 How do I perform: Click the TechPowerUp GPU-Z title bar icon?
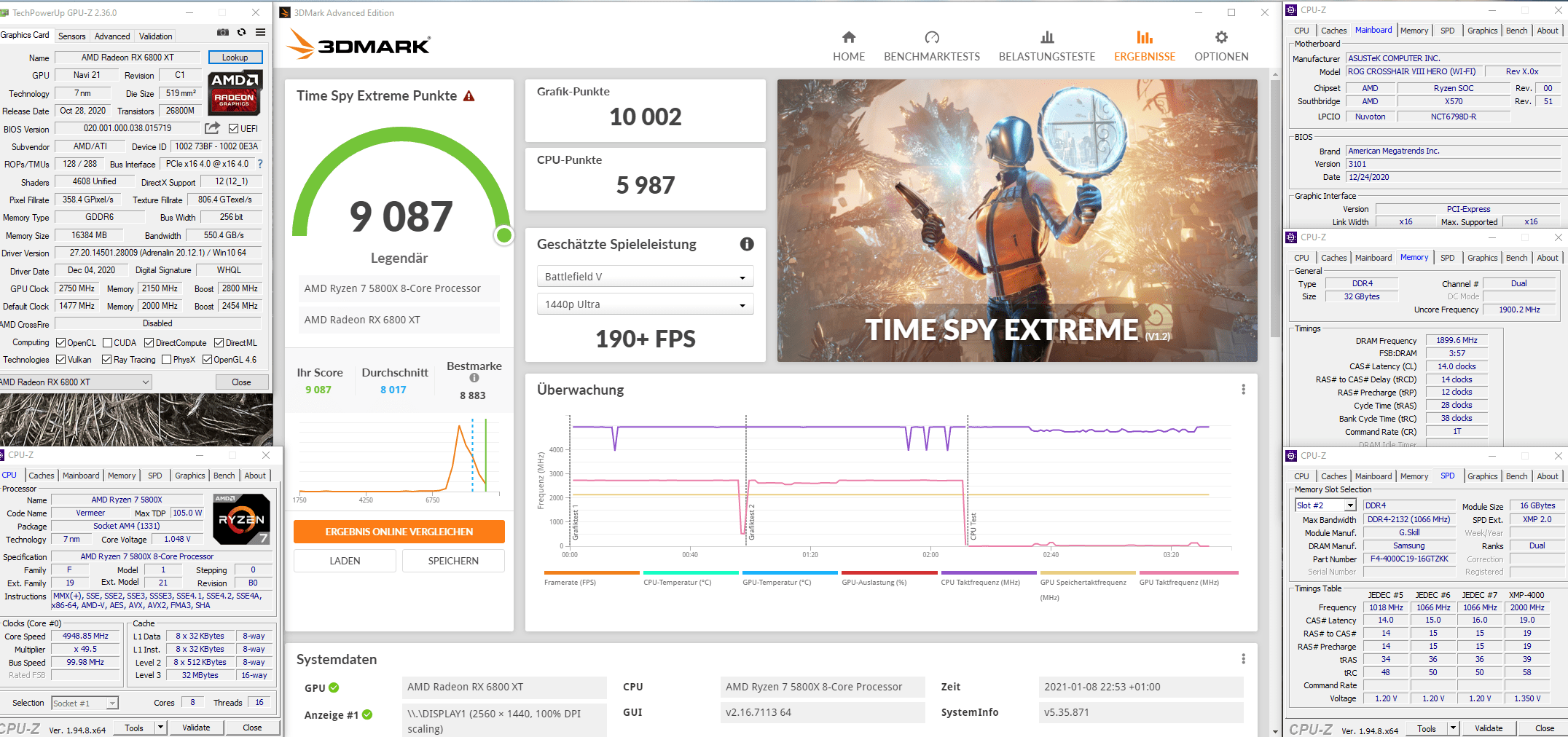coord(4,12)
